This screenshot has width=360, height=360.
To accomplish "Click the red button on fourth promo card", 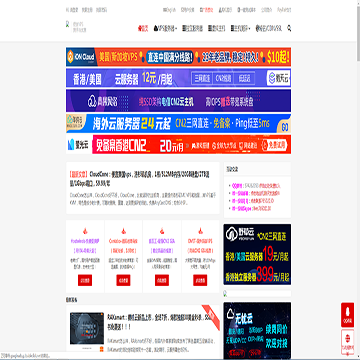I will click(200, 280).
